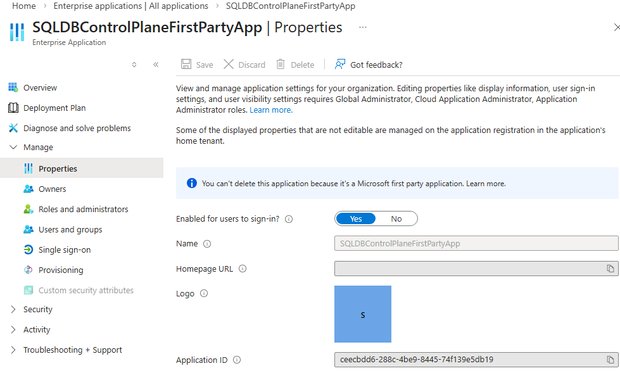Set Enabled for users to sign-in to No
The width and height of the screenshot is (620, 373).
tap(396, 219)
